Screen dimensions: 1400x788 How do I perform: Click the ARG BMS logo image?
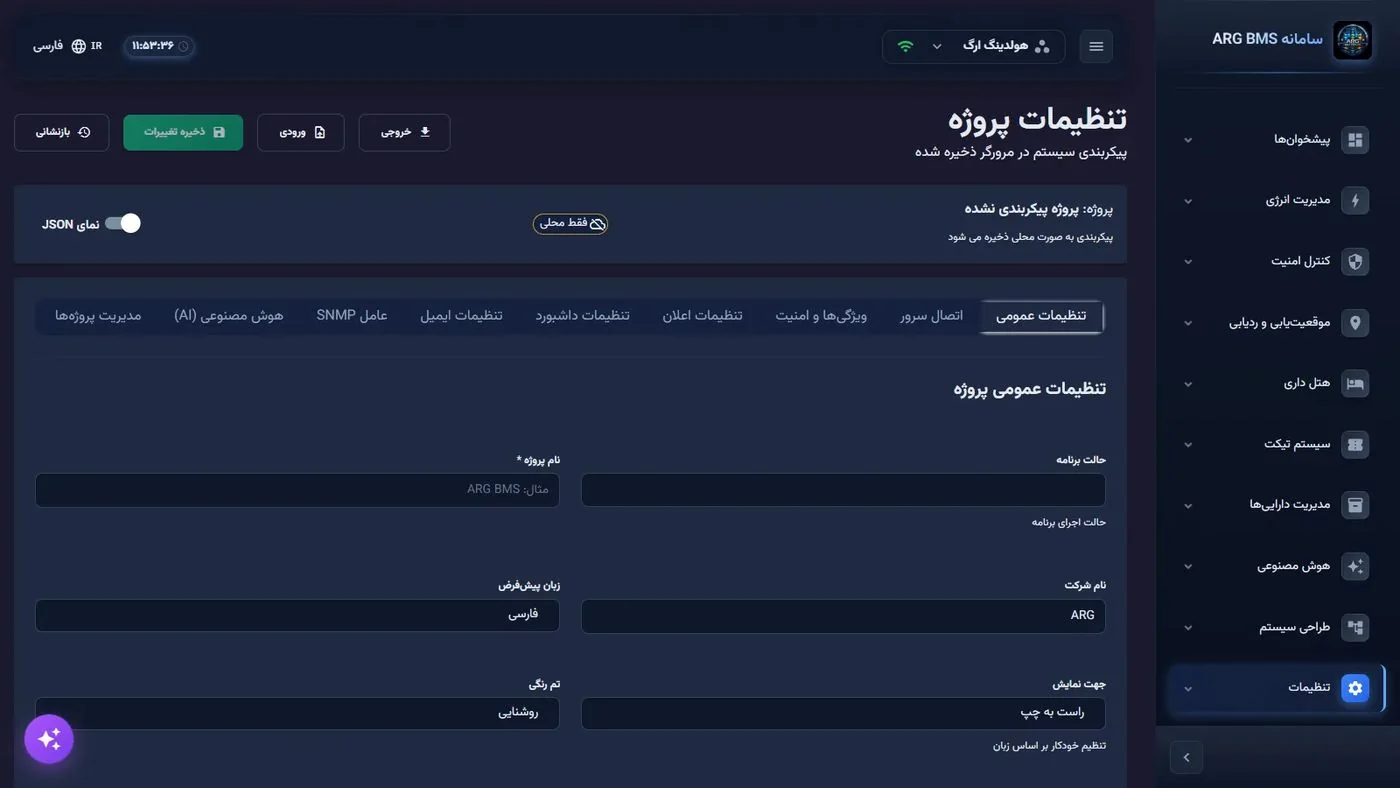tap(1352, 41)
